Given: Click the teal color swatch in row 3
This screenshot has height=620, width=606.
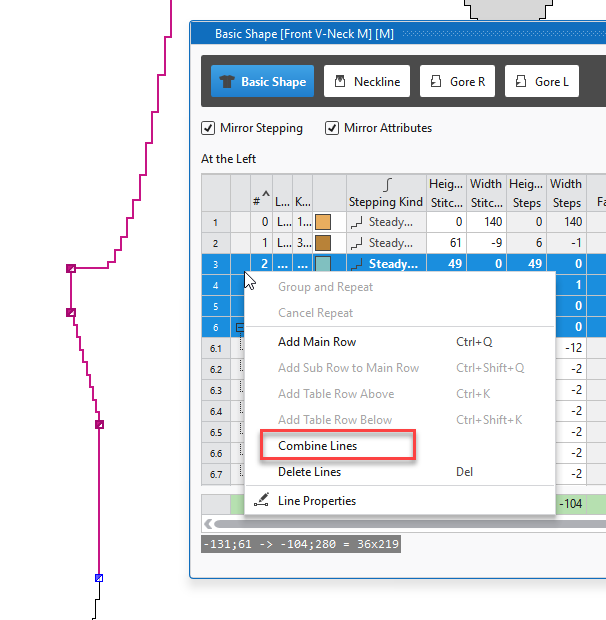Looking at the screenshot, I should click(x=323, y=264).
